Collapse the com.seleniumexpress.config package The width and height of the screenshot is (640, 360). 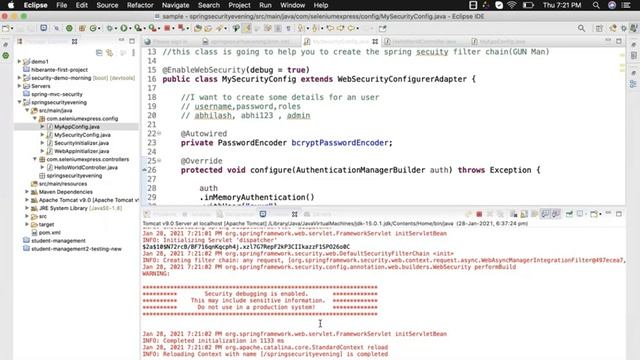[35, 118]
